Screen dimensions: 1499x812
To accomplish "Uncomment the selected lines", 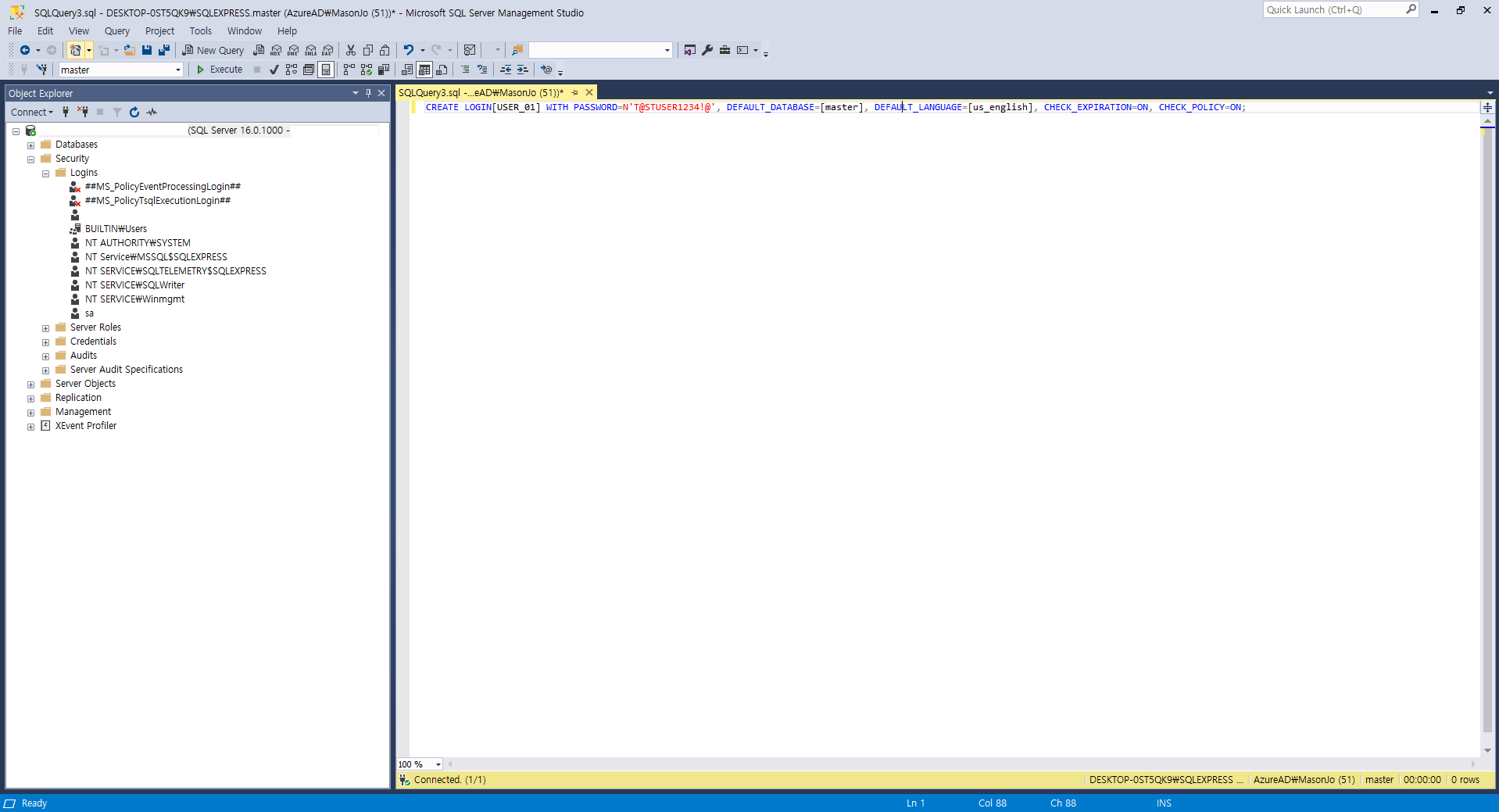I will coord(482,70).
